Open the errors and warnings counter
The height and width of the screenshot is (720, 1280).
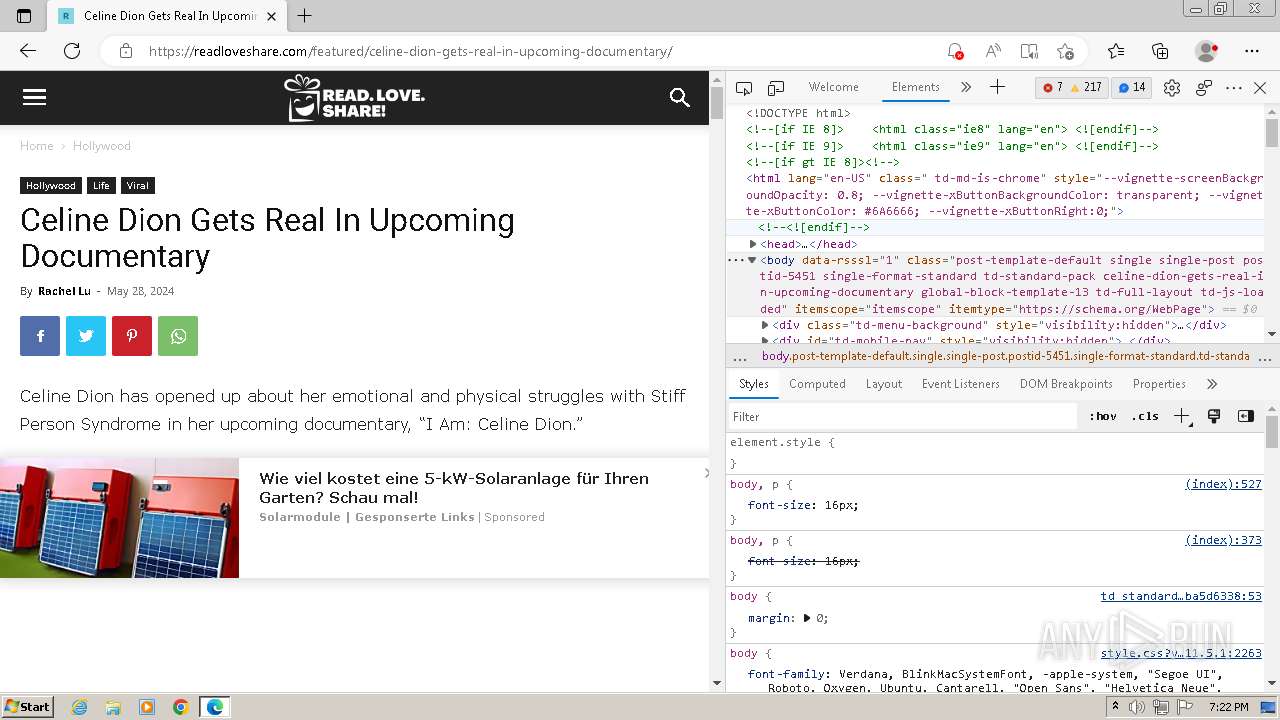[x=1072, y=87]
